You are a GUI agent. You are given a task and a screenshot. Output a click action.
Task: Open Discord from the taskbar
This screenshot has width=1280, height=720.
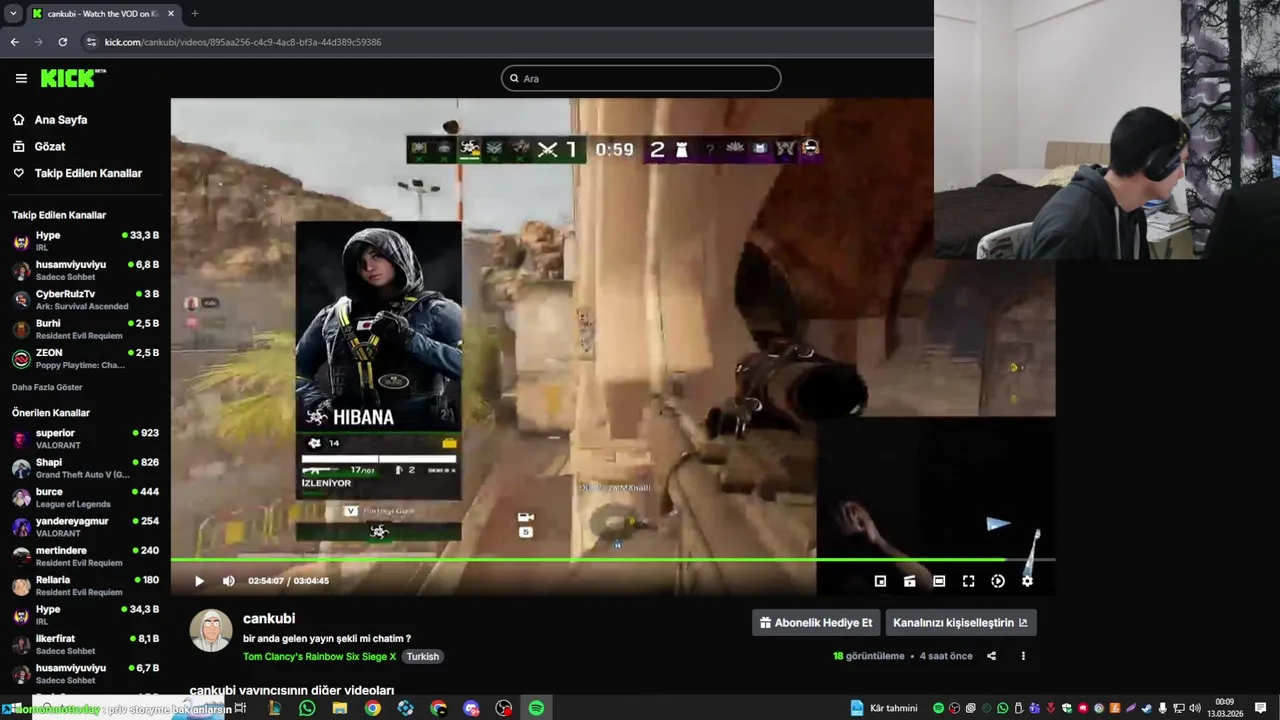(471, 708)
